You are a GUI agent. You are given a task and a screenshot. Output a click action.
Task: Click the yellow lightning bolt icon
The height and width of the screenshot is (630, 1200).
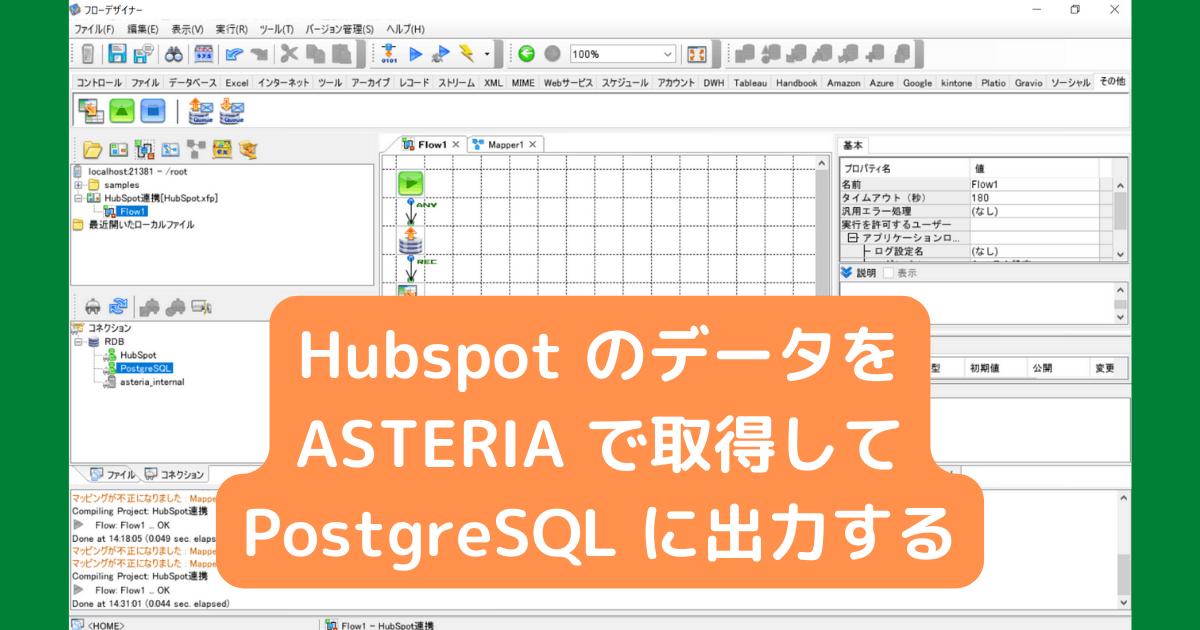tap(467, 54)
